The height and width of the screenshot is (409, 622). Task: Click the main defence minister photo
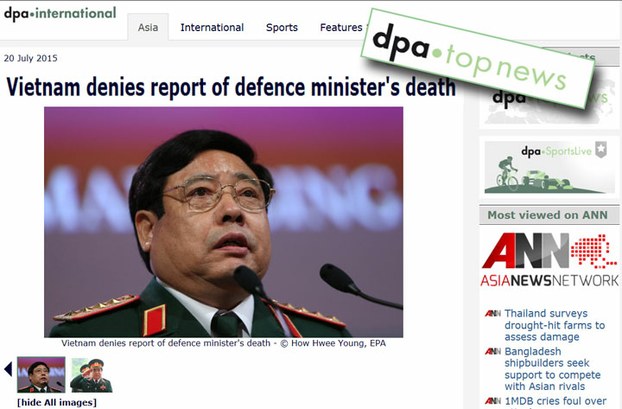coord(223,222)
